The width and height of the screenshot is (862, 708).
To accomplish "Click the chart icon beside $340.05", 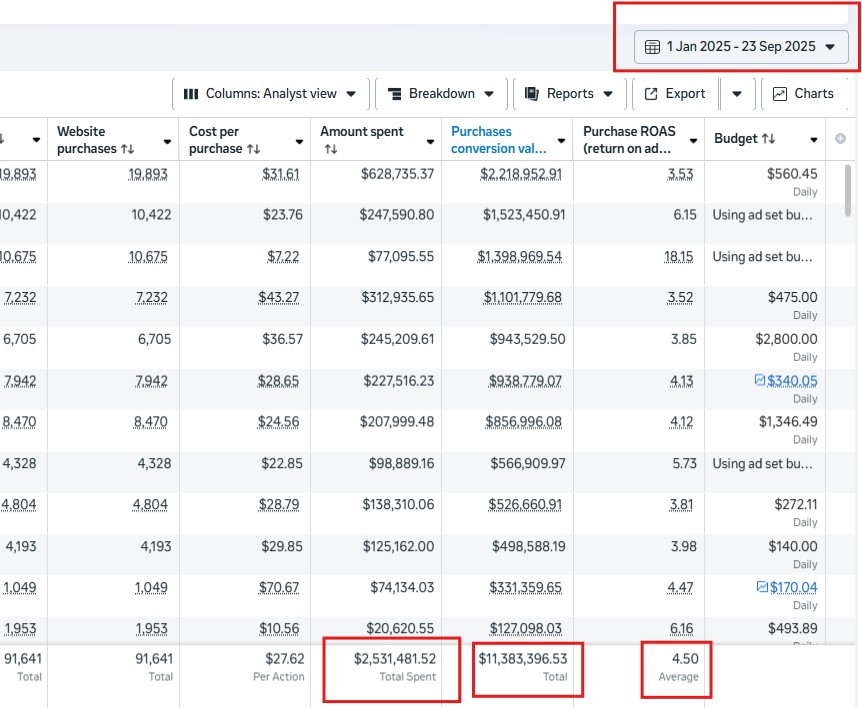I will coord(760,380).
